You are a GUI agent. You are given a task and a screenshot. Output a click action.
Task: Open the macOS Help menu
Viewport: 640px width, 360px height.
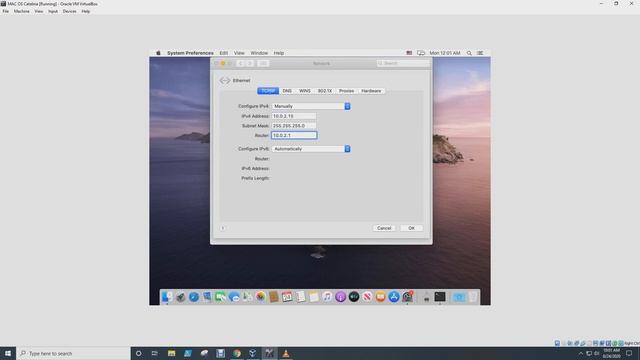279,53
